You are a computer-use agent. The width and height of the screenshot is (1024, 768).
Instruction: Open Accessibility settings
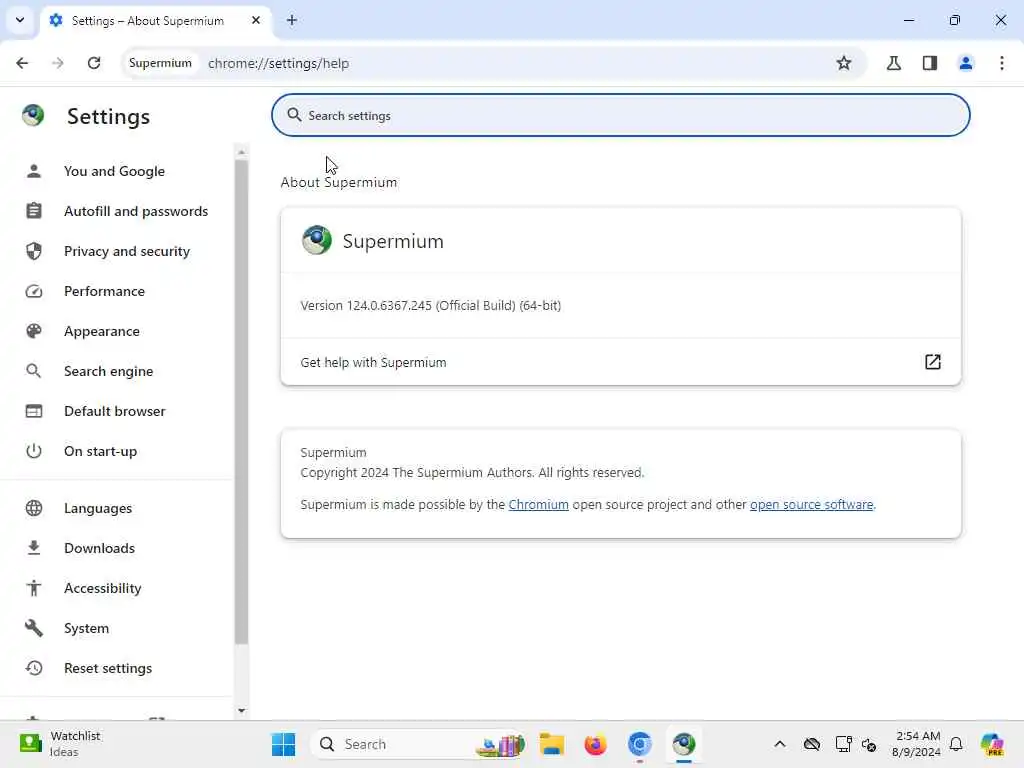tap(103, 588)
